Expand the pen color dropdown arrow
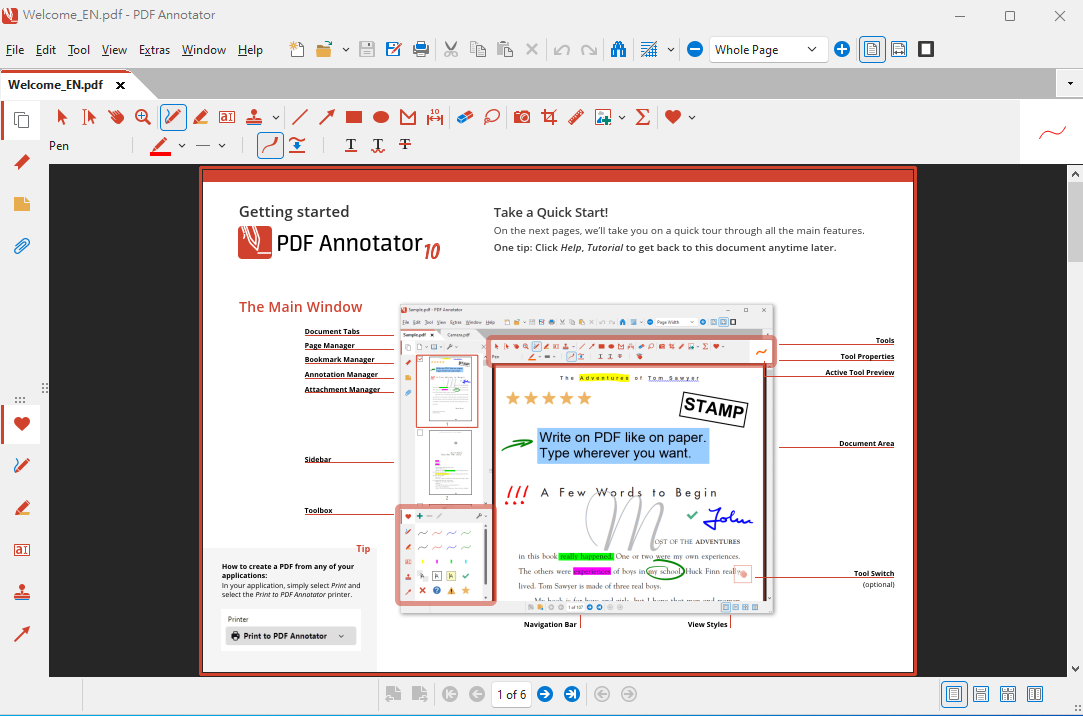 182,146
